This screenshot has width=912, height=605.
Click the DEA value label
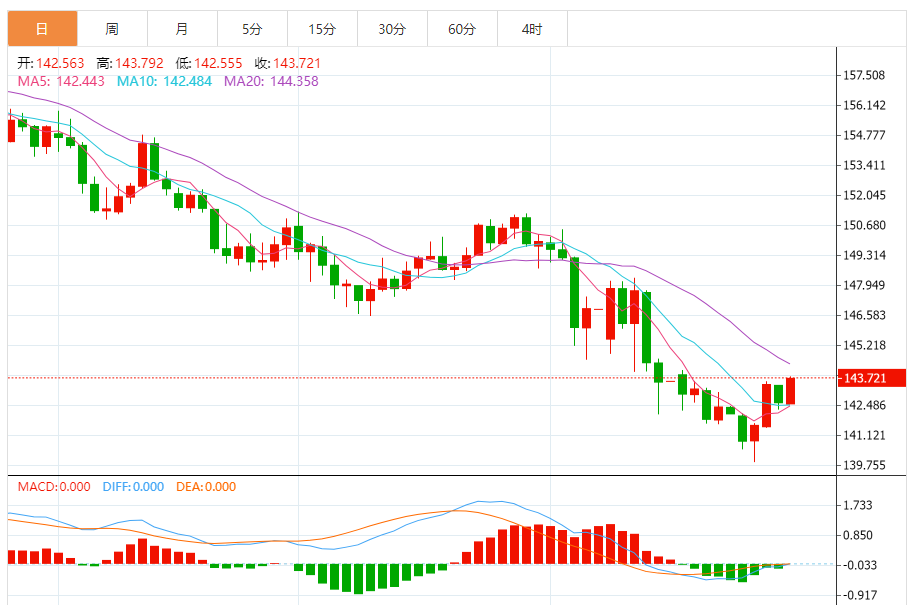pyautogui.click(x=206, y=486)
